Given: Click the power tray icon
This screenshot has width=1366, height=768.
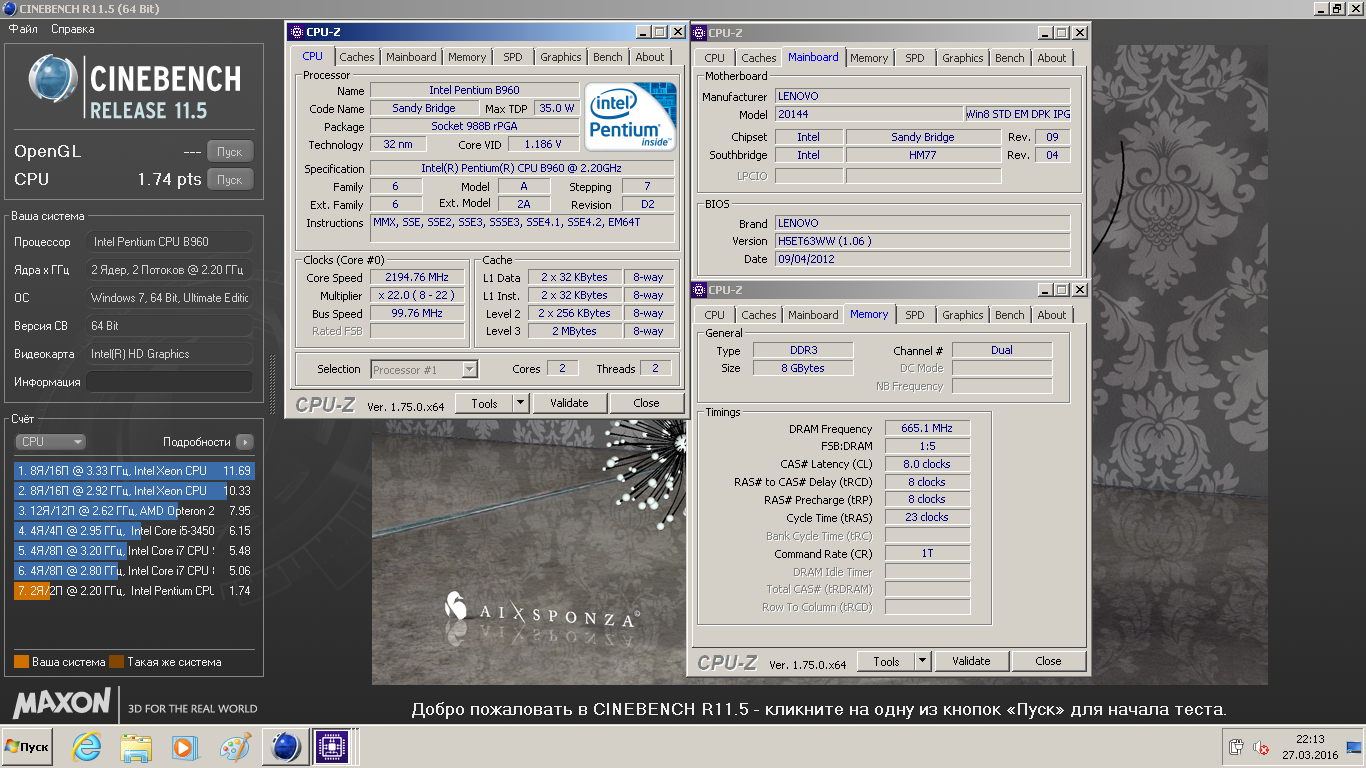Looking at the screenshot, I should coord(1237,747).
